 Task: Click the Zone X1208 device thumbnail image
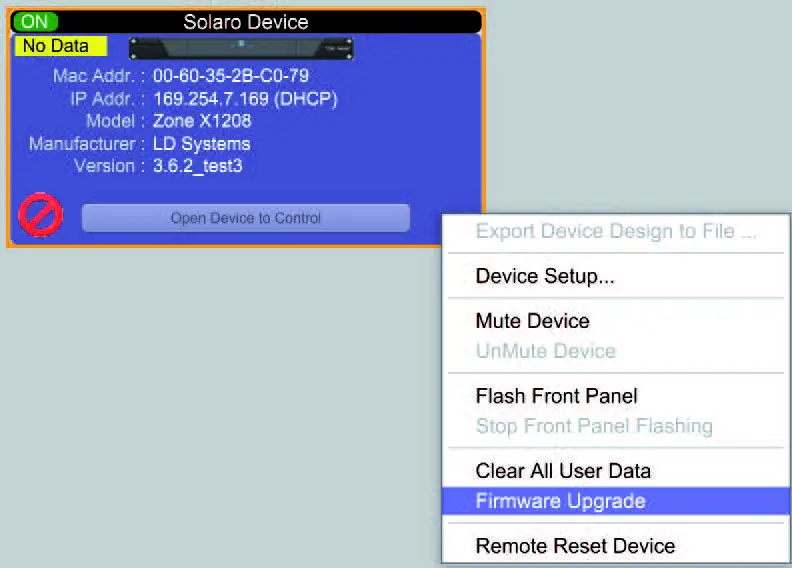tap(241, 48)
